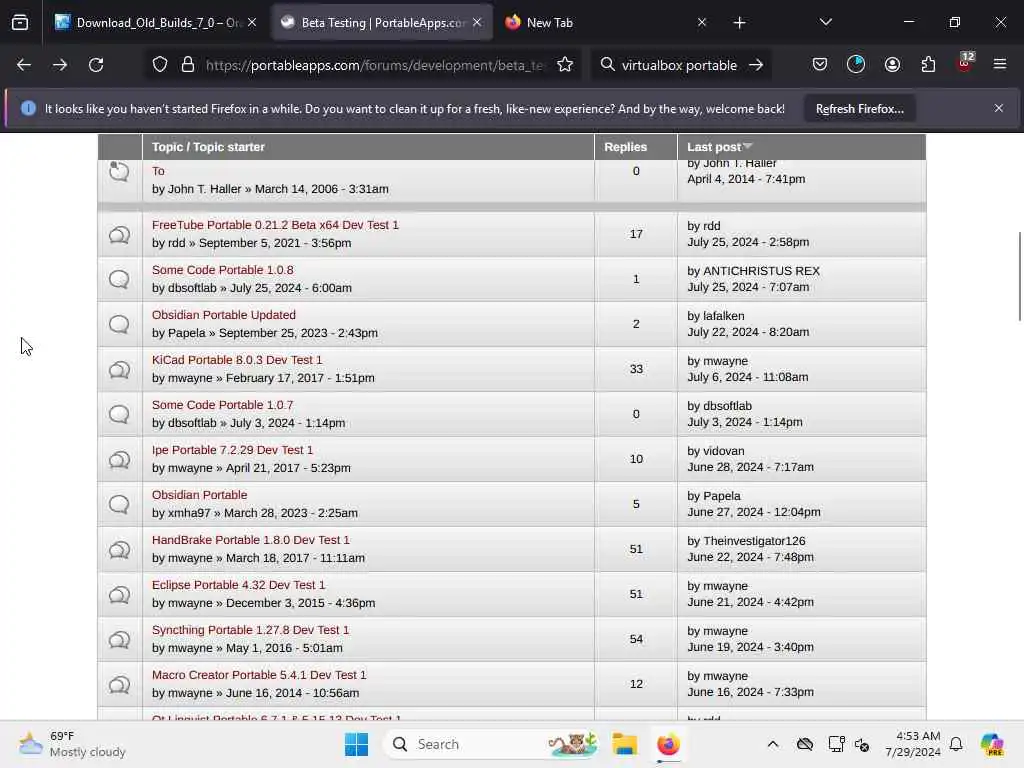
Task: Click the topic icon for Some Code Portable 1.0.8 row
Action: point(120,280)
